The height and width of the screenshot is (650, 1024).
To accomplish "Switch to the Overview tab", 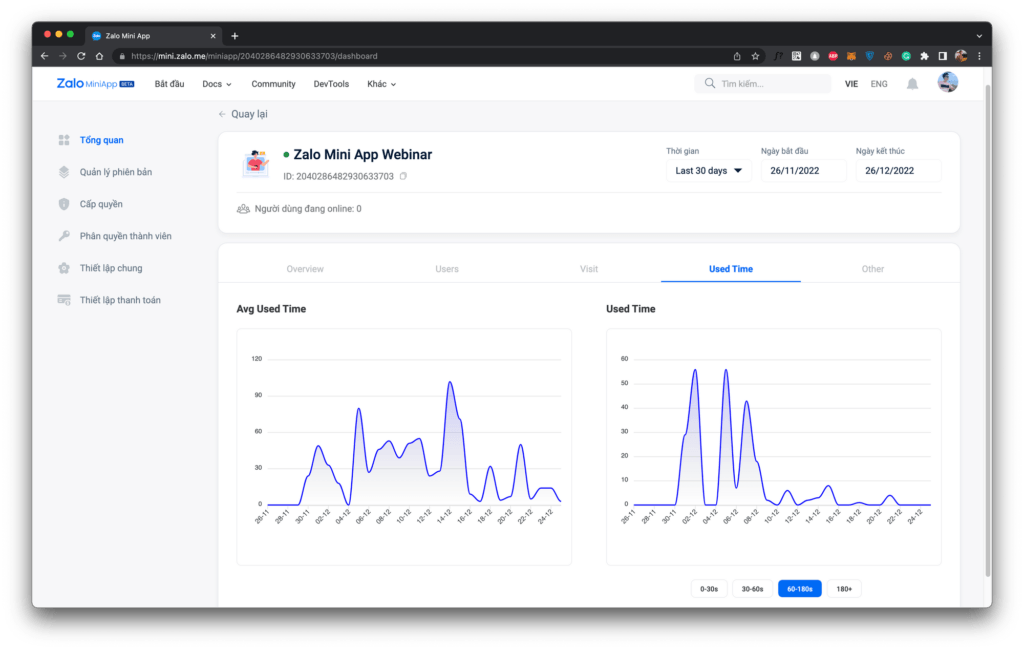I will (x=305, y=269).
